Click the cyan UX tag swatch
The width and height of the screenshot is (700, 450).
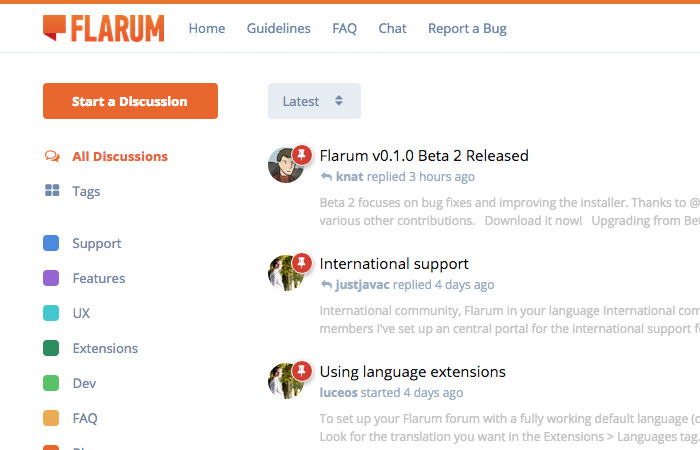(51, 313)
